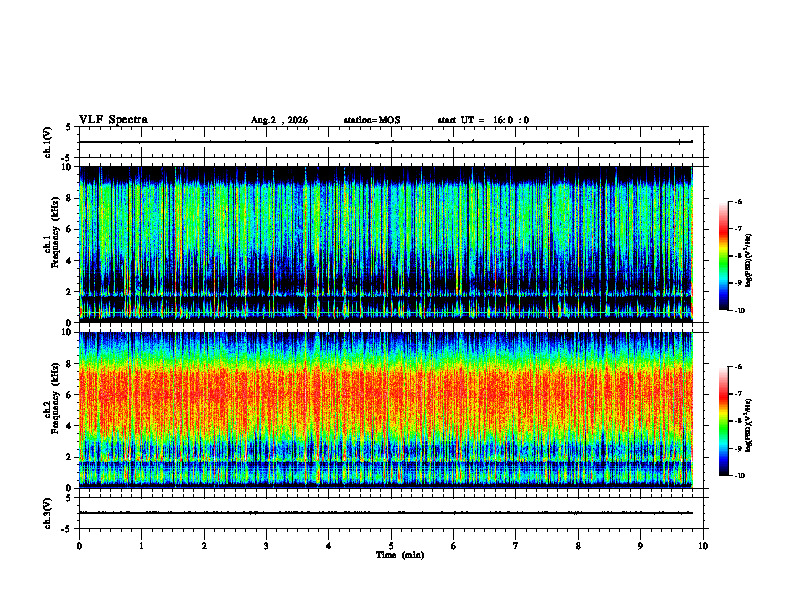This screenshot has width=792, height=612.
Task: Click the ch.1 spectrogram color scale bar
Action: click(723, 256)
